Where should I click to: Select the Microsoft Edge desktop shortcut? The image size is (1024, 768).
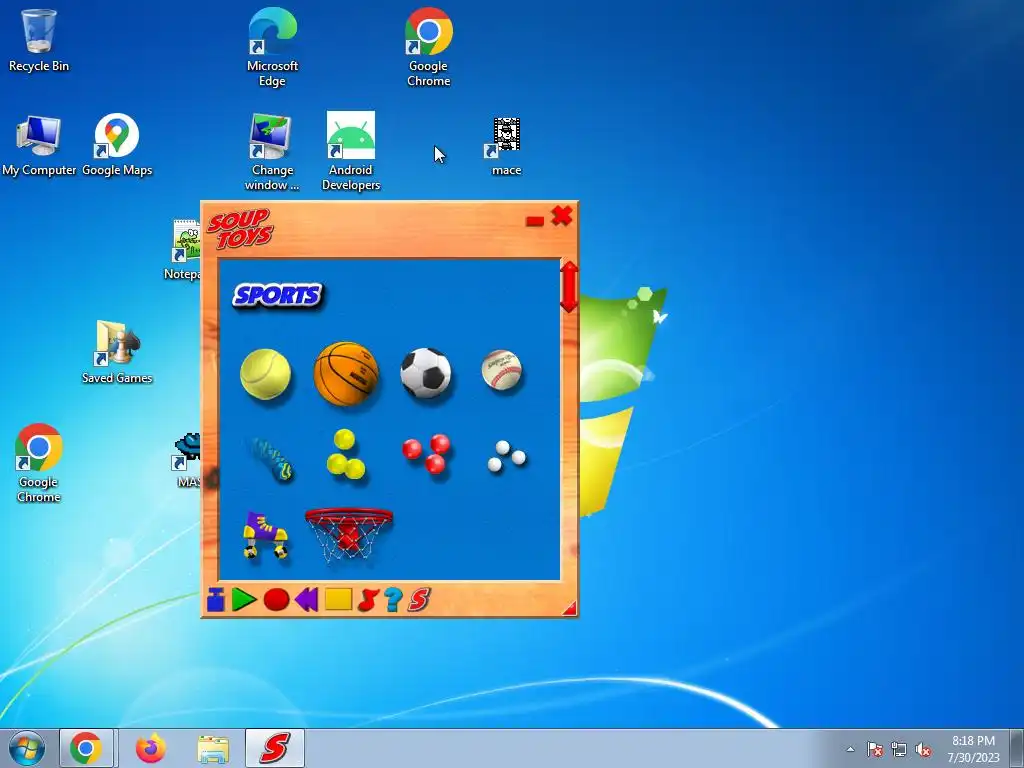pyautogui.click(x=272, y=47)
